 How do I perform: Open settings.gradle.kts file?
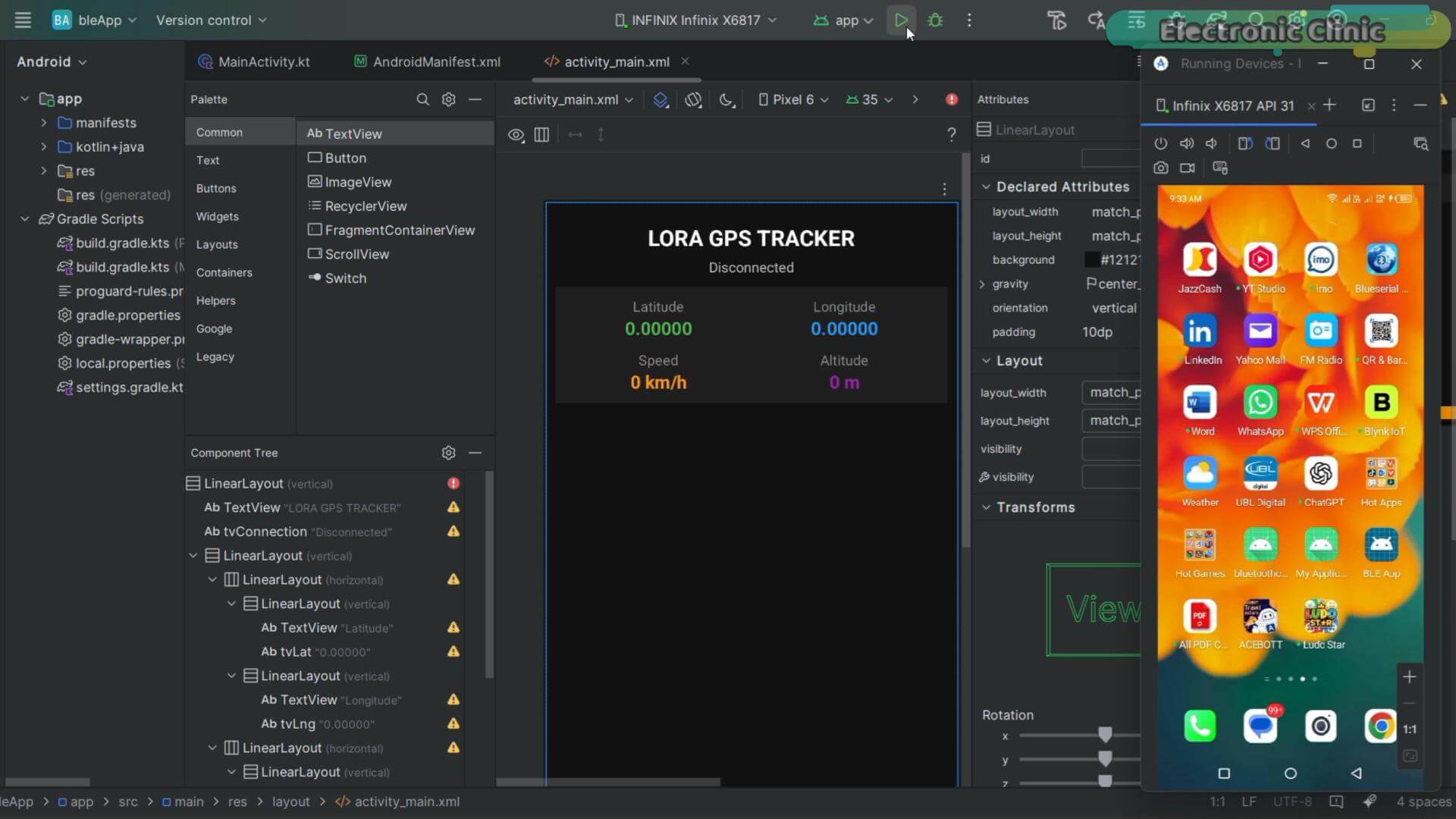click(x=121, y=388)
